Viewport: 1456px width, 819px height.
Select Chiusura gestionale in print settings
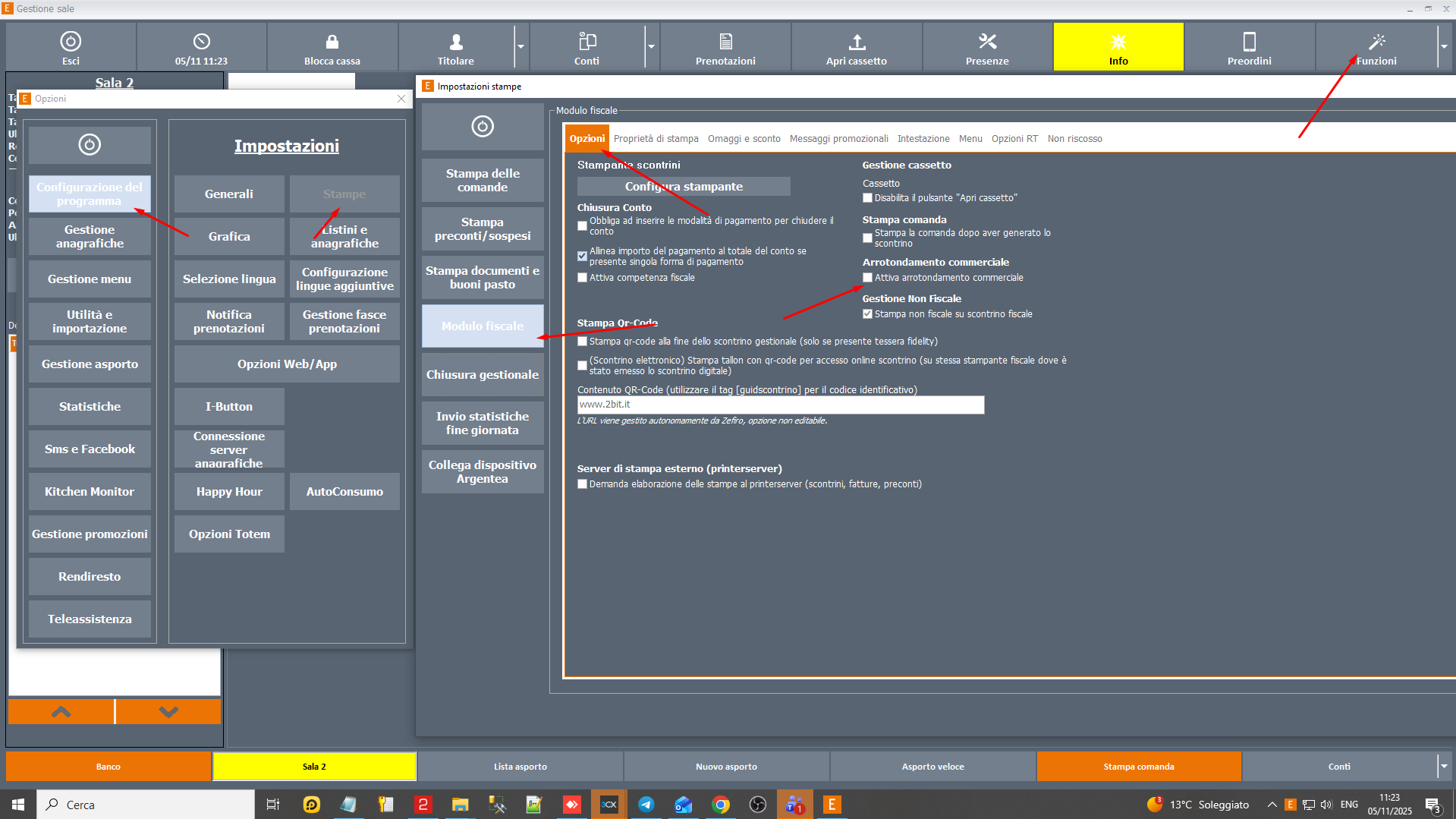coord(483,375)
